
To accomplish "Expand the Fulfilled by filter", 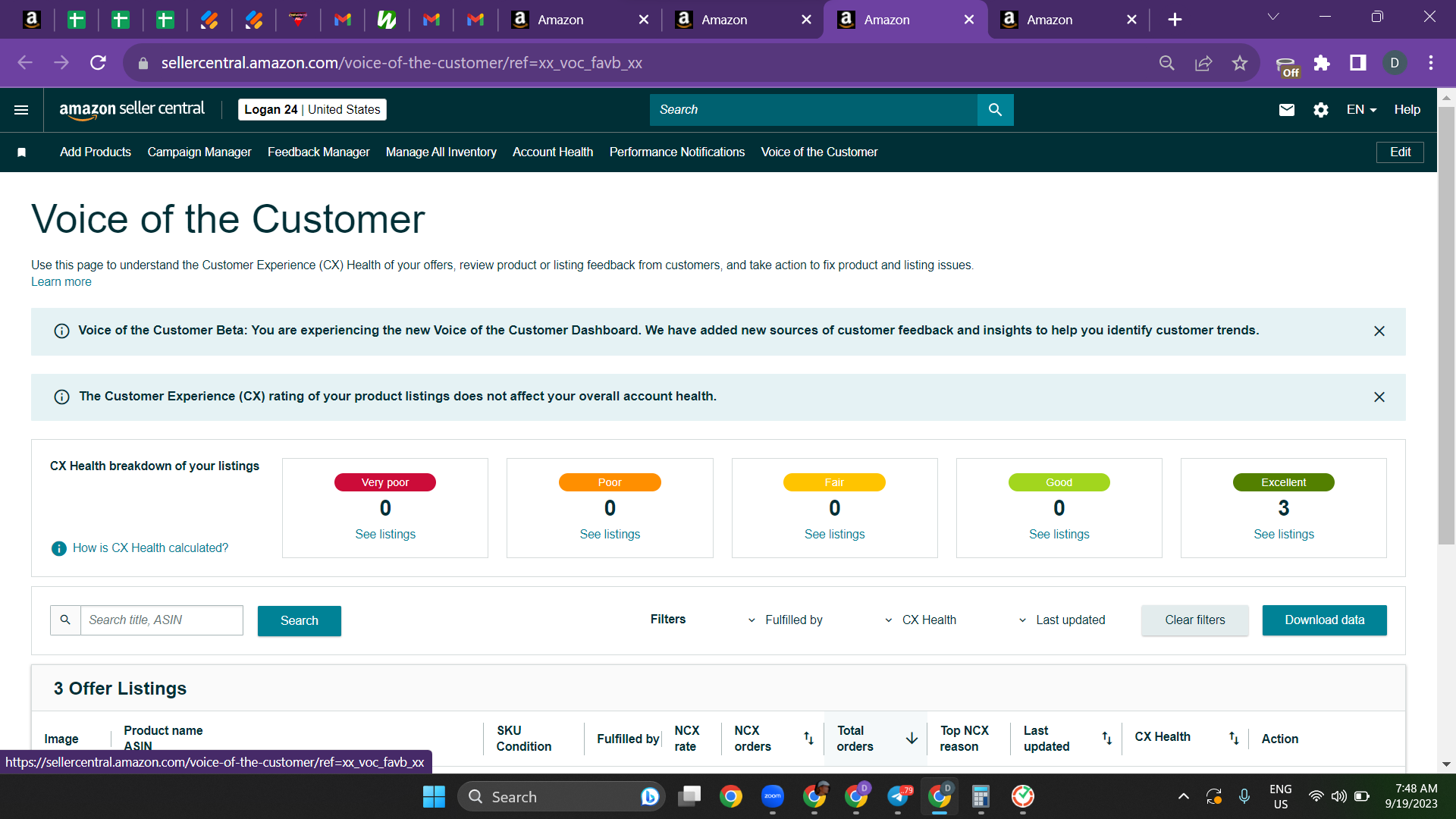I will click(x=785, y=620).
